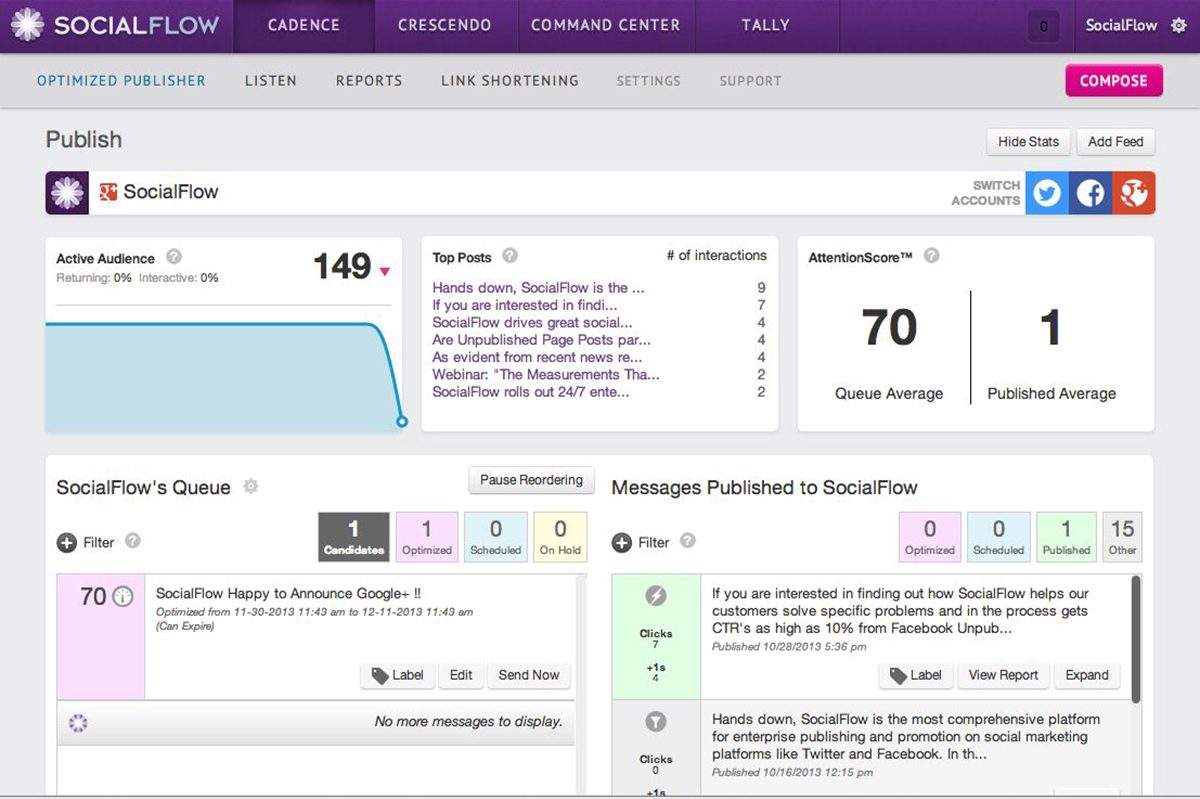Send Now the Google+ announcement message

529,675
